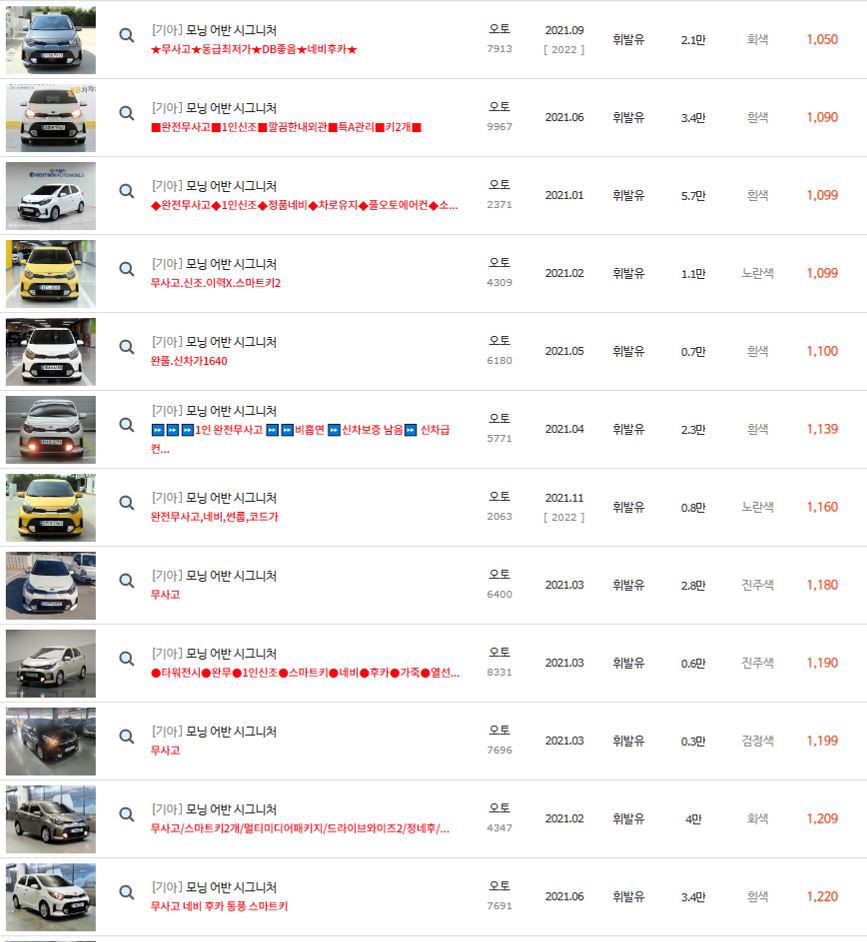Click the description starting '◆완전무사고◆1인신조'
Image resolution: width=867 pixels, height=942 pixels.
304,205
